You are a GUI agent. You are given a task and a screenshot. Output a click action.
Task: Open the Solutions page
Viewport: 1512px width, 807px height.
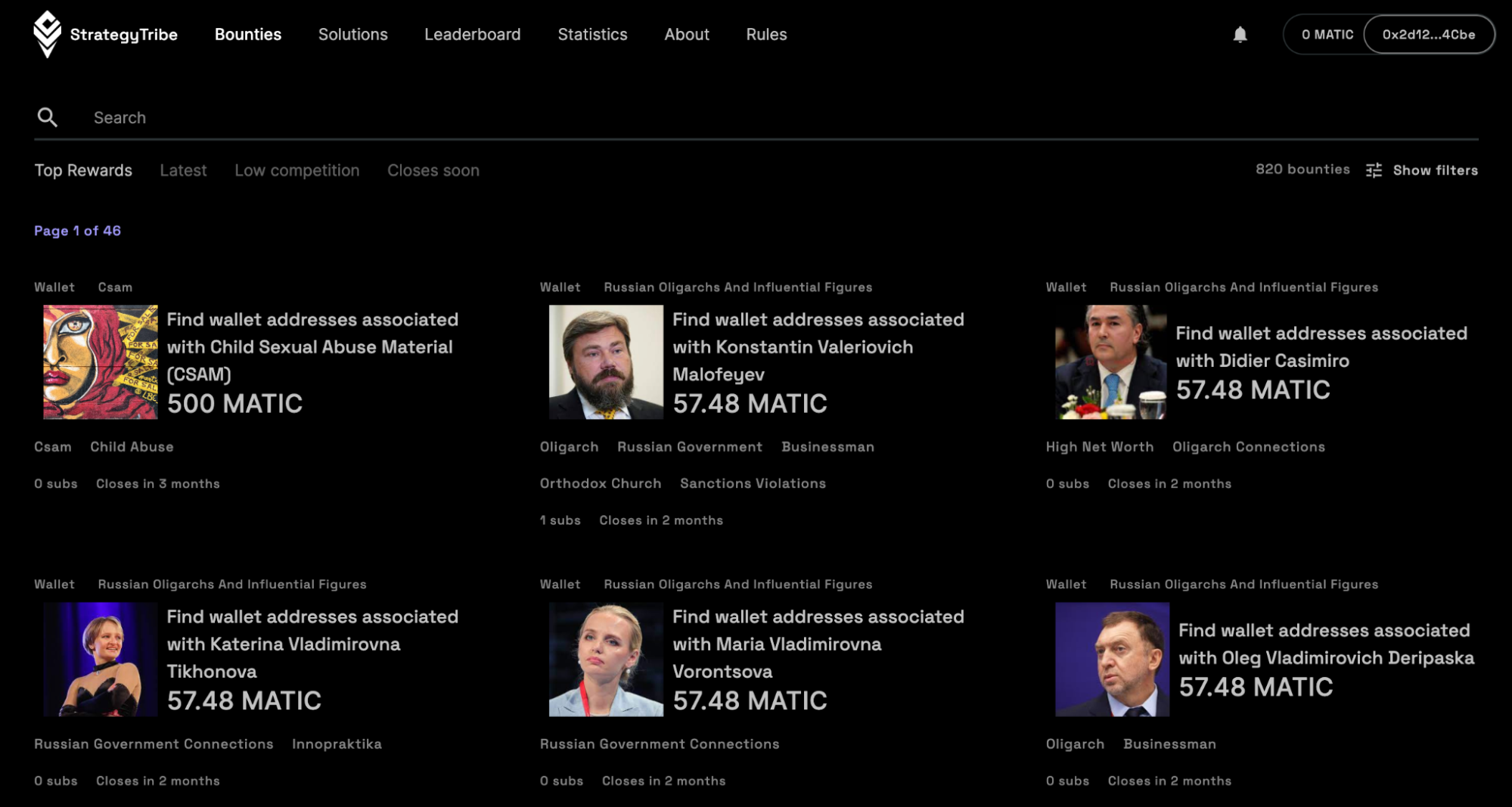coord(352,35)
